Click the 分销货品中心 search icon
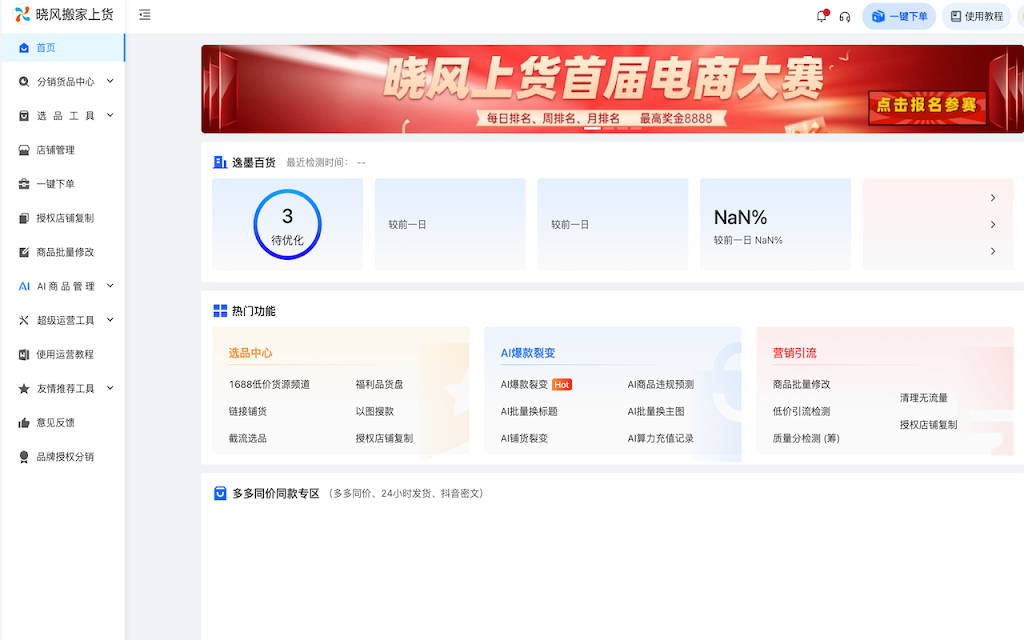The height and width of the screenshot is (640, 1024). point(24,82)
